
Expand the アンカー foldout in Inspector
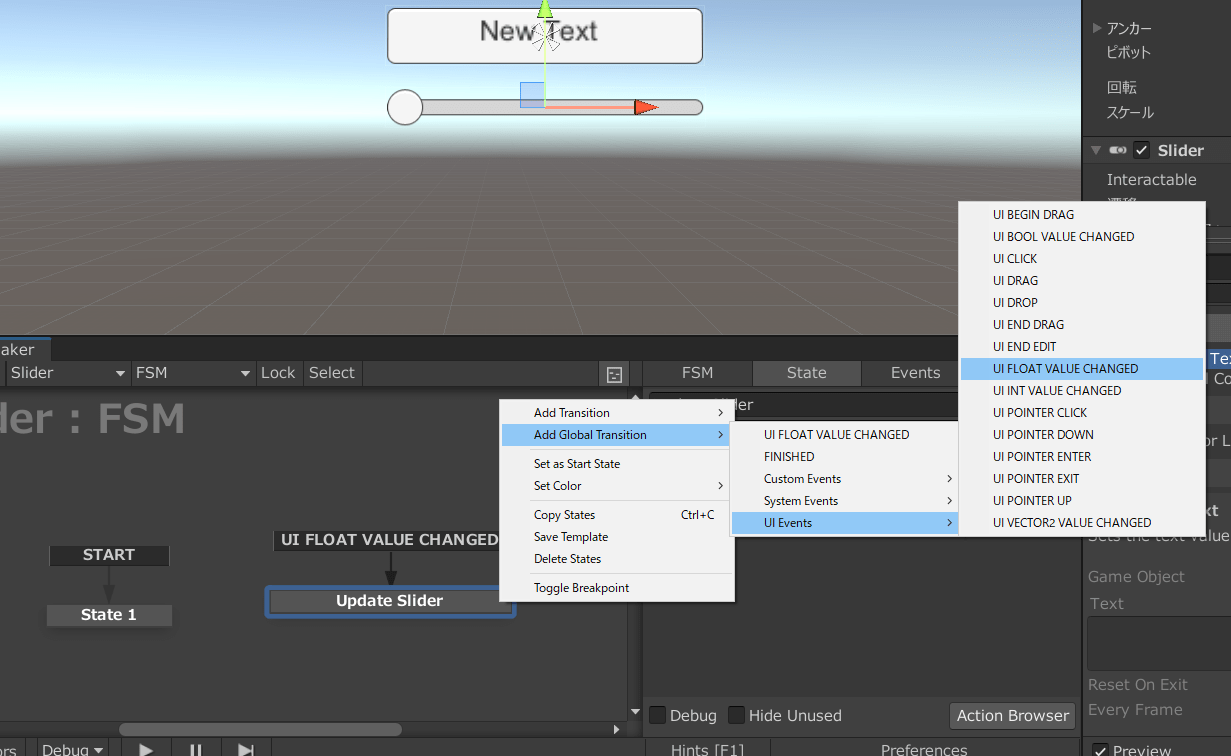point(1097,28)
